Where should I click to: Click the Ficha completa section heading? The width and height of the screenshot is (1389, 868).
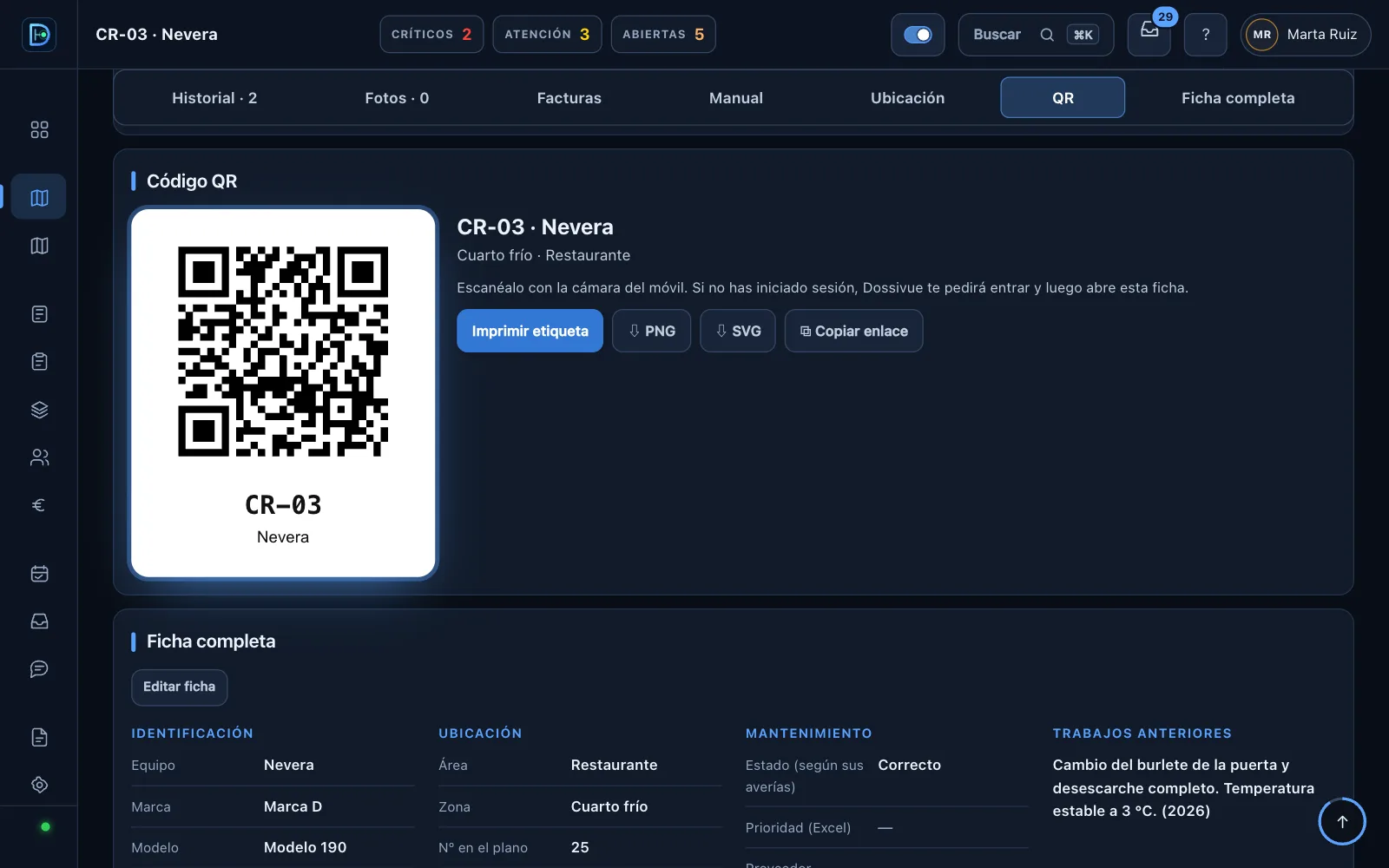211,641
